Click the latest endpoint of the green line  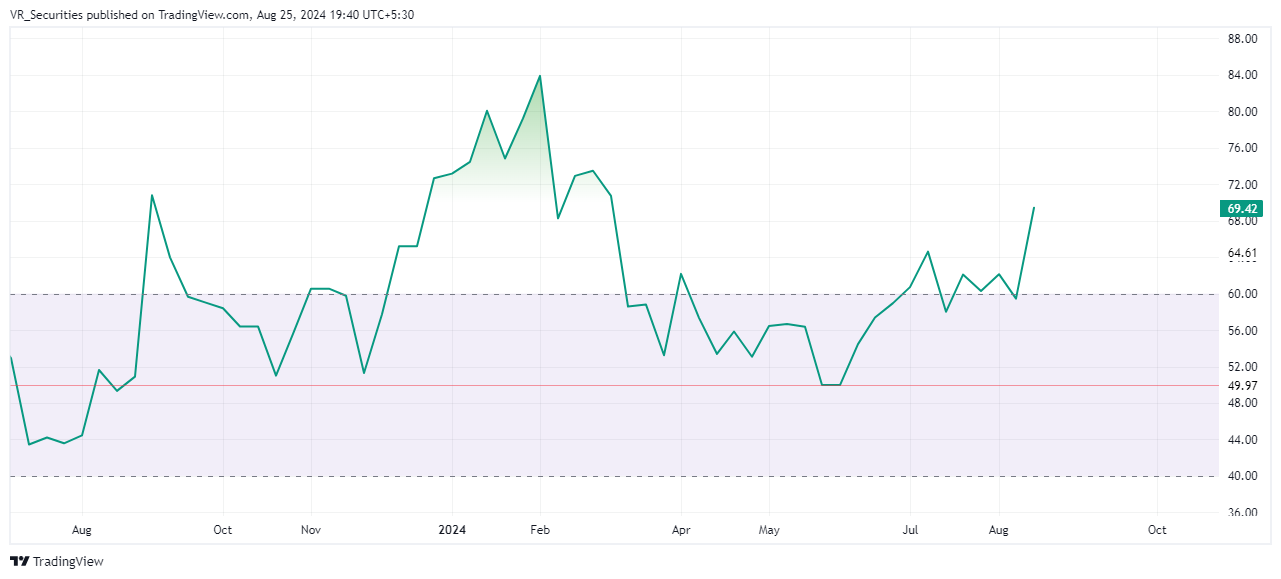pos(1033,208)
